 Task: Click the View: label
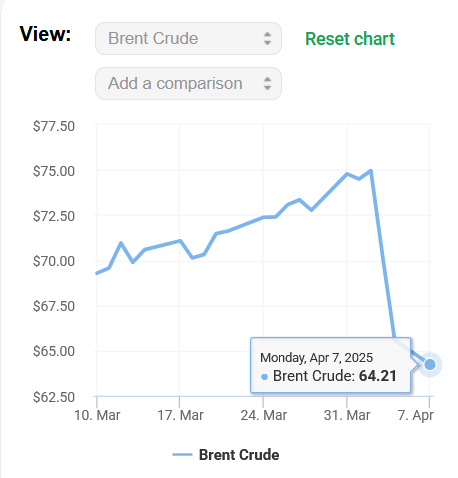(x=45, y=34)
